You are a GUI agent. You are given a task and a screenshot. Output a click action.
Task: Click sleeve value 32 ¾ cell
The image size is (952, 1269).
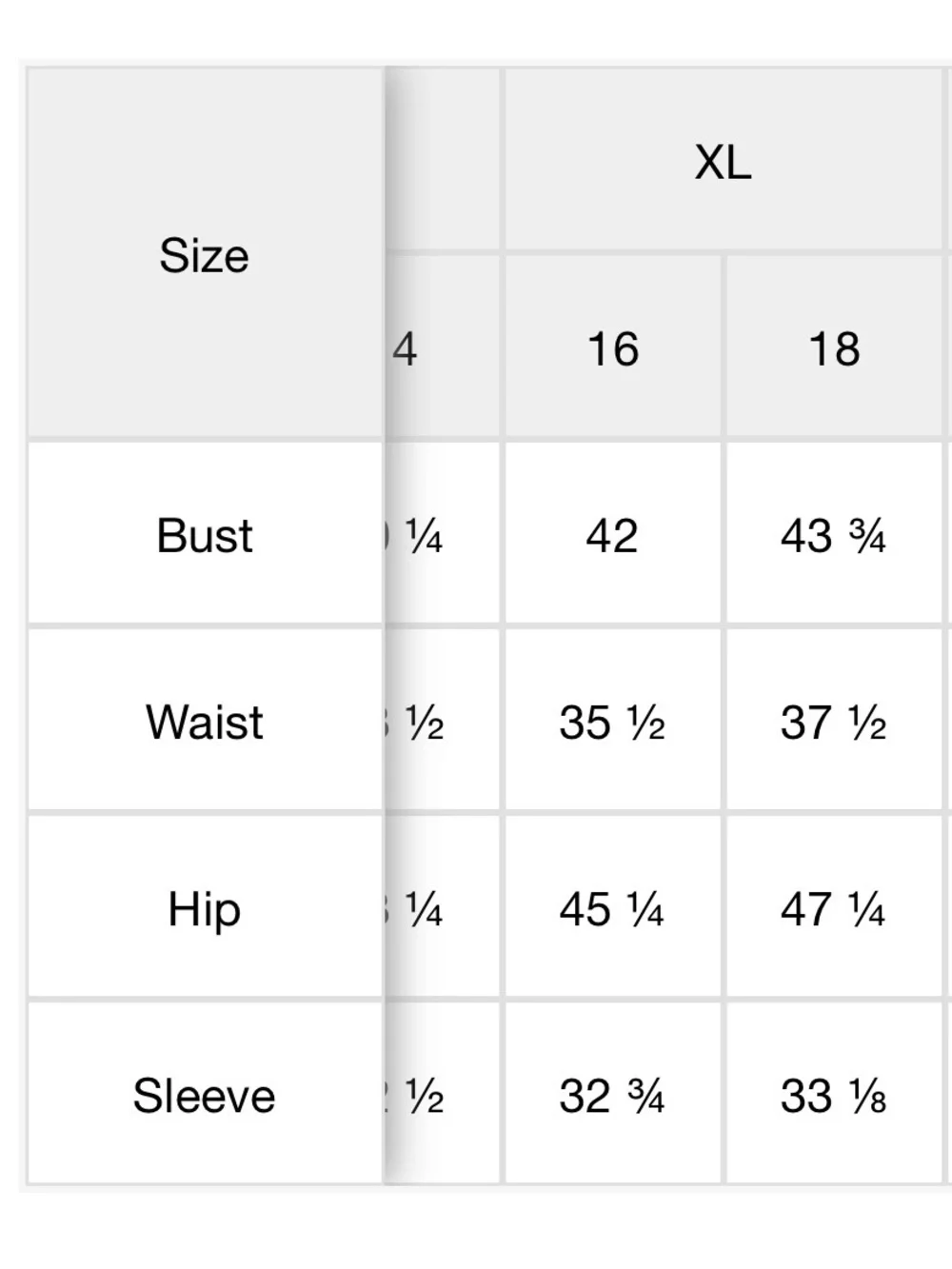[613, 1095]
